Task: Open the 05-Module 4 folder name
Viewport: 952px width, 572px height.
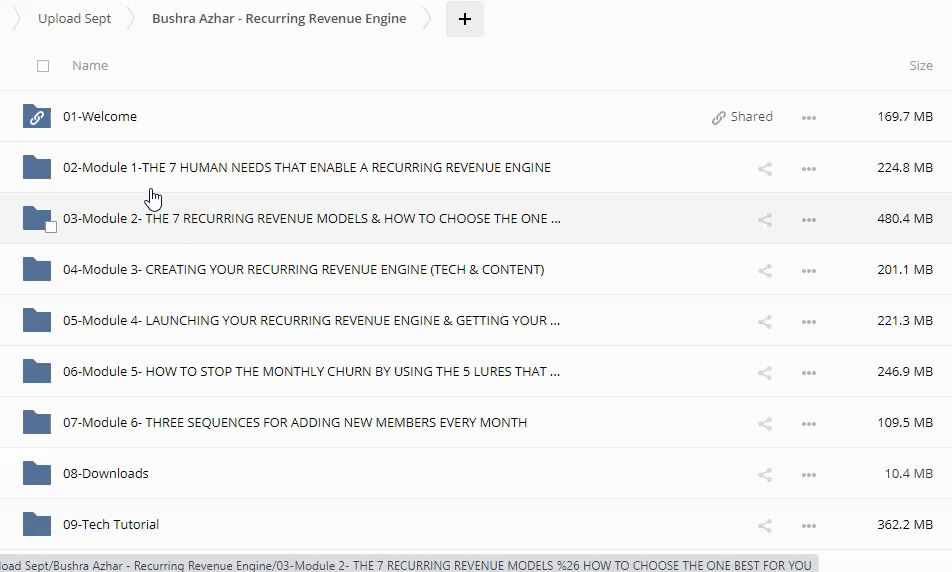Action: (311, 321)
